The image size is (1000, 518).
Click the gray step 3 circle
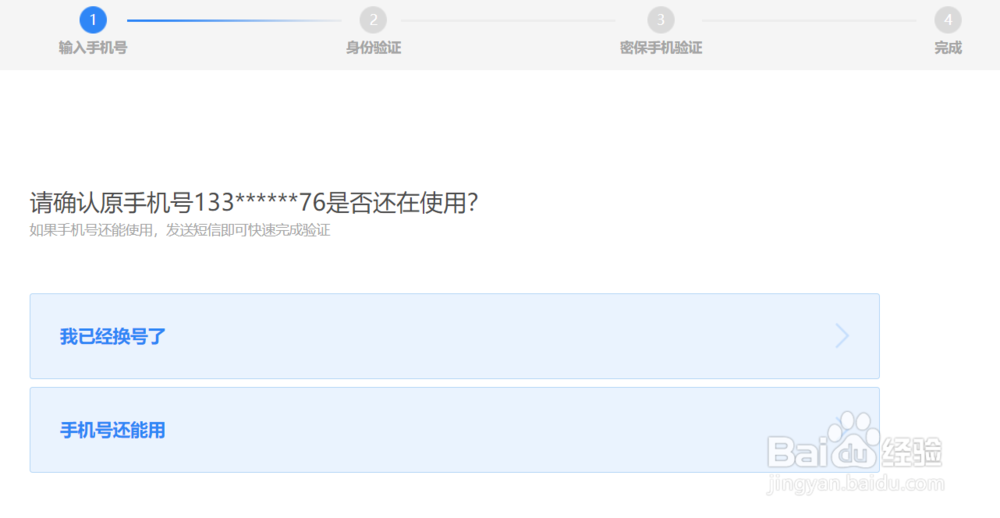click(x=661, y=20)
